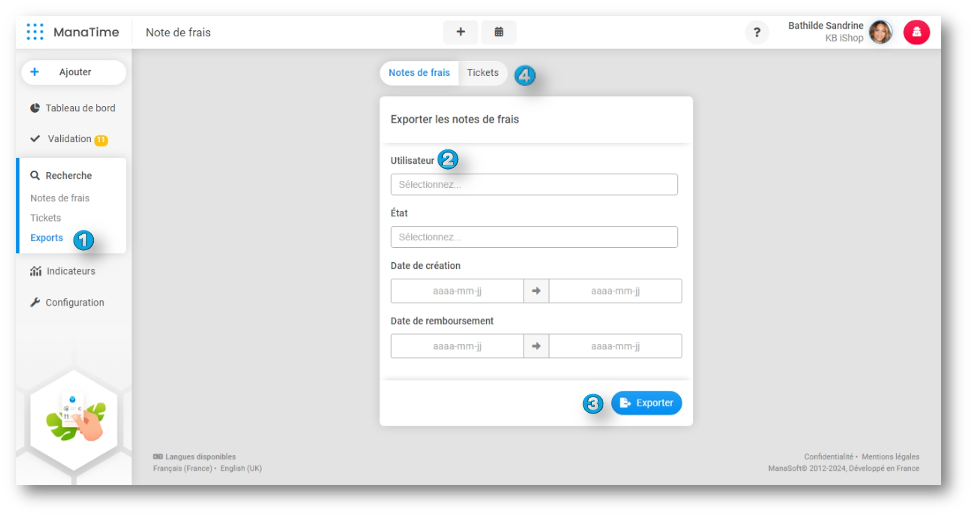Click Bathilde Sandrine's profile picture
This screenshot has height=516, width=972.
(x=880, y=33)
